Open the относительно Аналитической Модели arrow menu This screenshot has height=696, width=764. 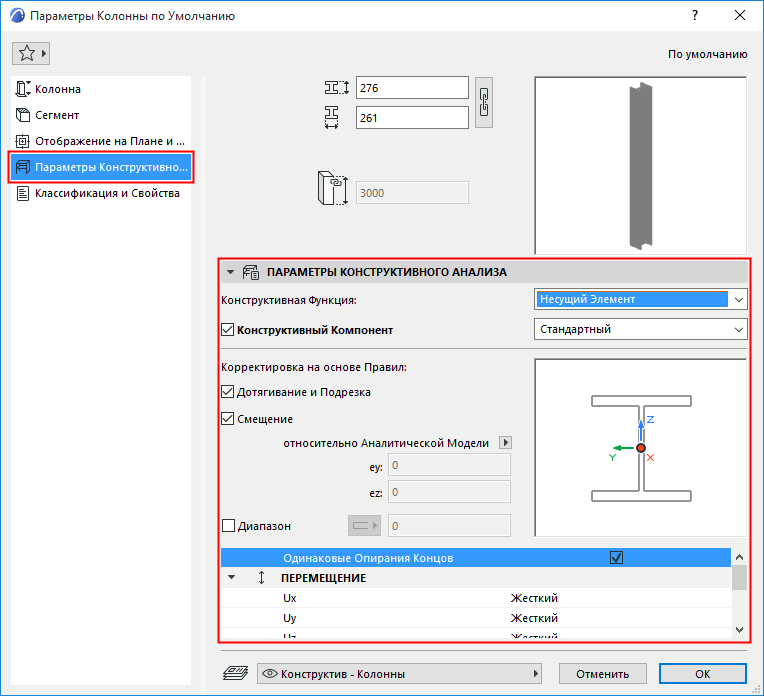505,443
